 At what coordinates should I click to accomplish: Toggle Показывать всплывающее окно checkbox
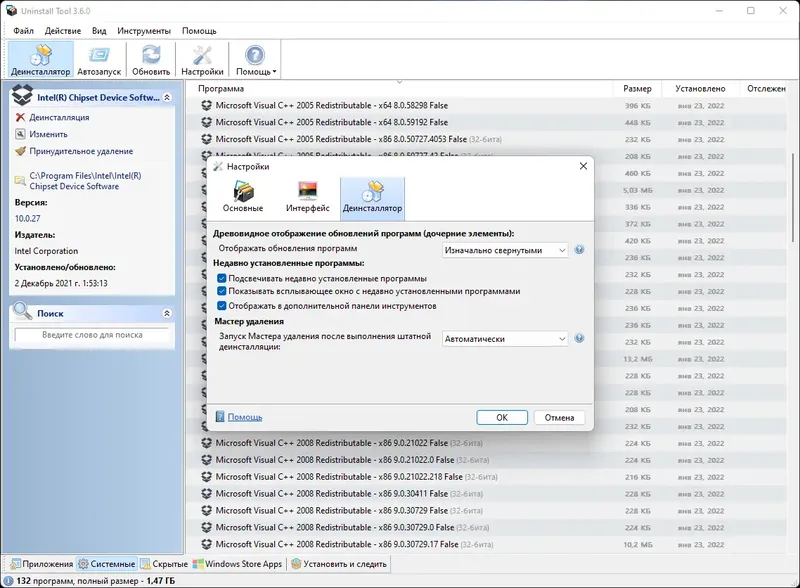point(221,291)
